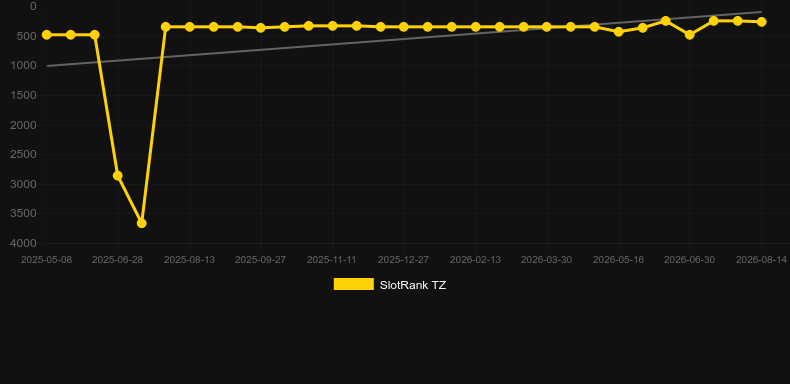Click the 500 y-axis label
This screenshot has width=790, height=384.
click(28, 36)
